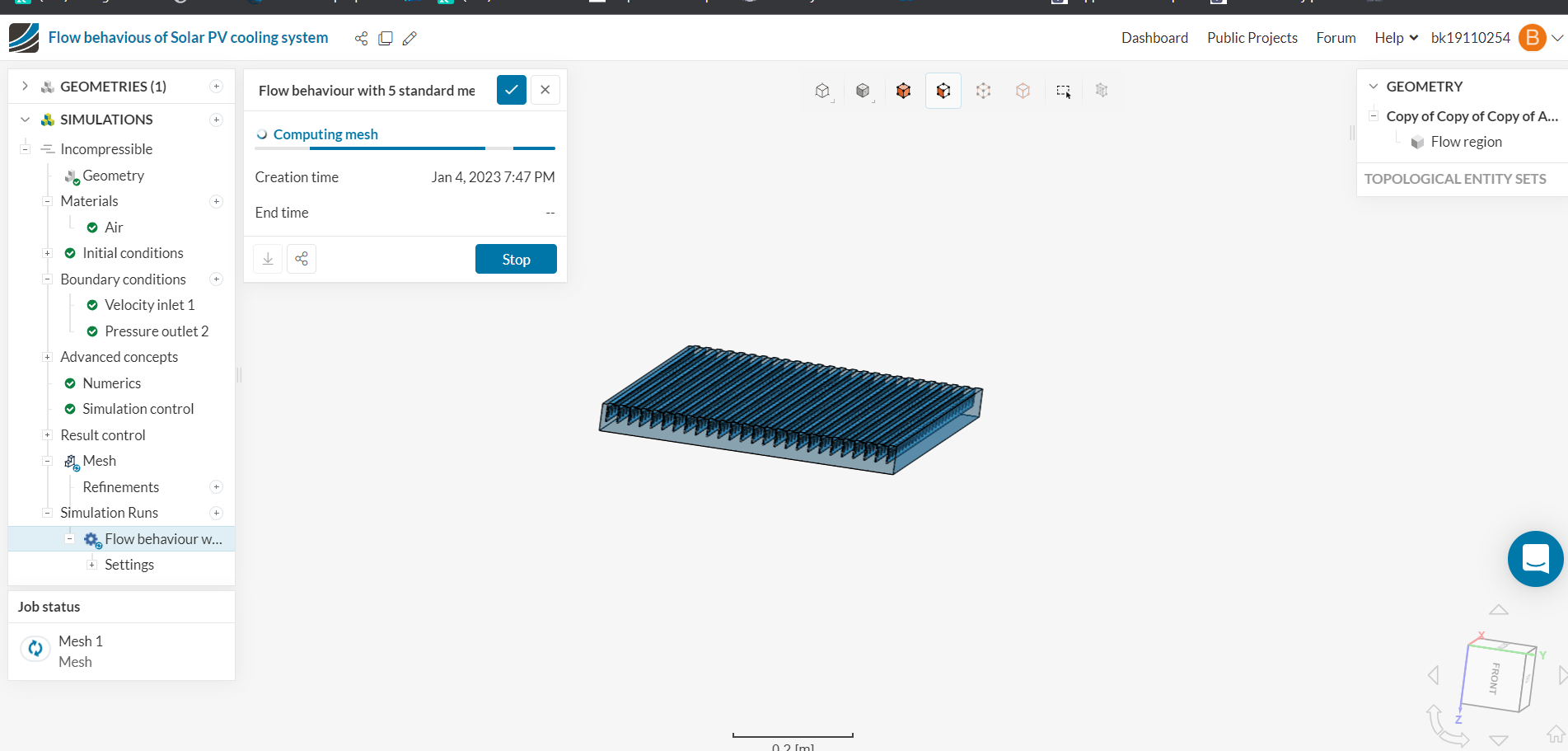Go to Public Projects page
The image size is (1568, 751).
pyautogui.click(x=1252, y=38)
